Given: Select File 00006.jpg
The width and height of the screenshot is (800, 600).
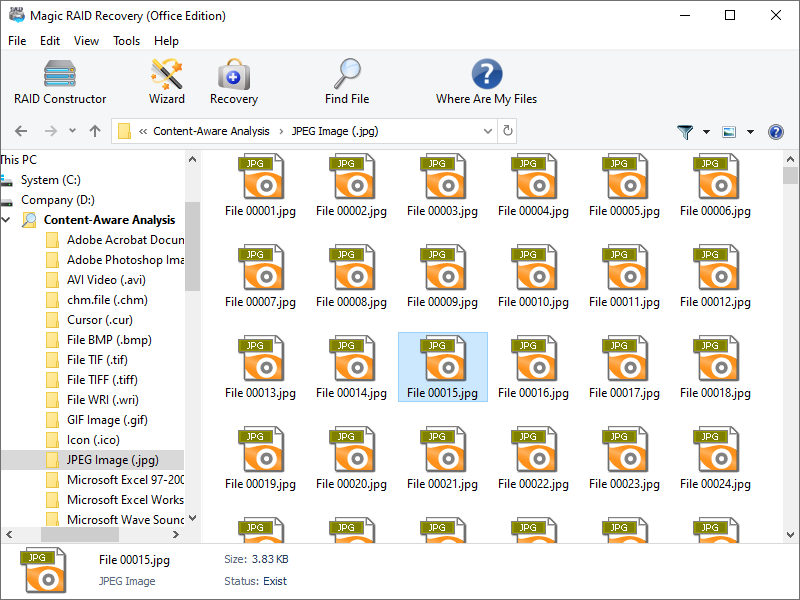Looking at the screenshot, I should pos(715,185).
